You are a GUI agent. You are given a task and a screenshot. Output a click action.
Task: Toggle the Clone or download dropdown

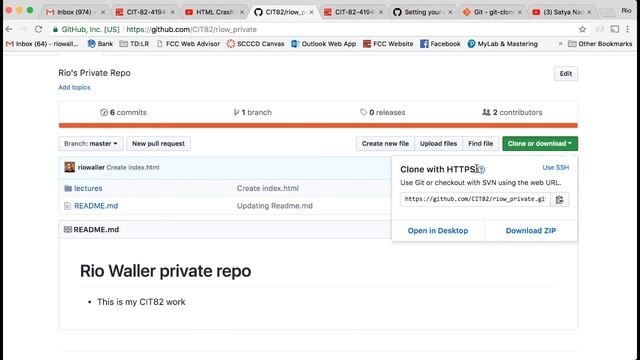[540, 144]
